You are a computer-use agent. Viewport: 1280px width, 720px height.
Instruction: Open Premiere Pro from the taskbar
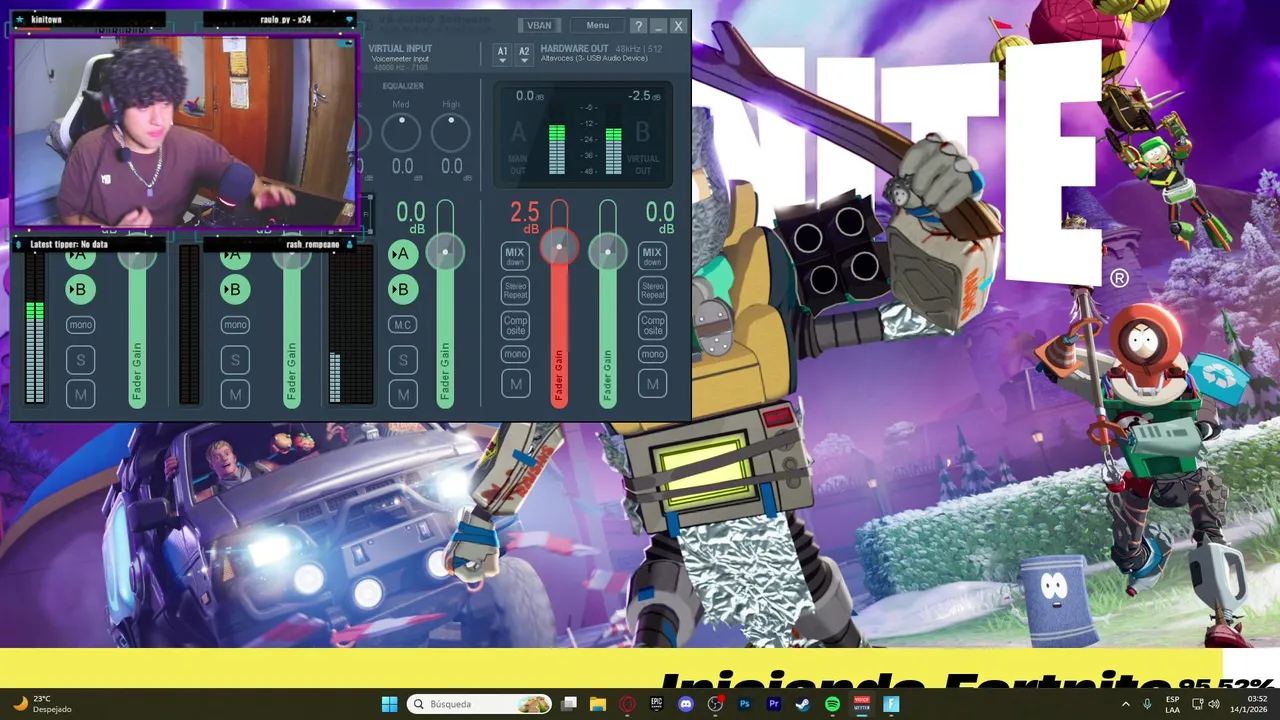click(x=774, y=704)
